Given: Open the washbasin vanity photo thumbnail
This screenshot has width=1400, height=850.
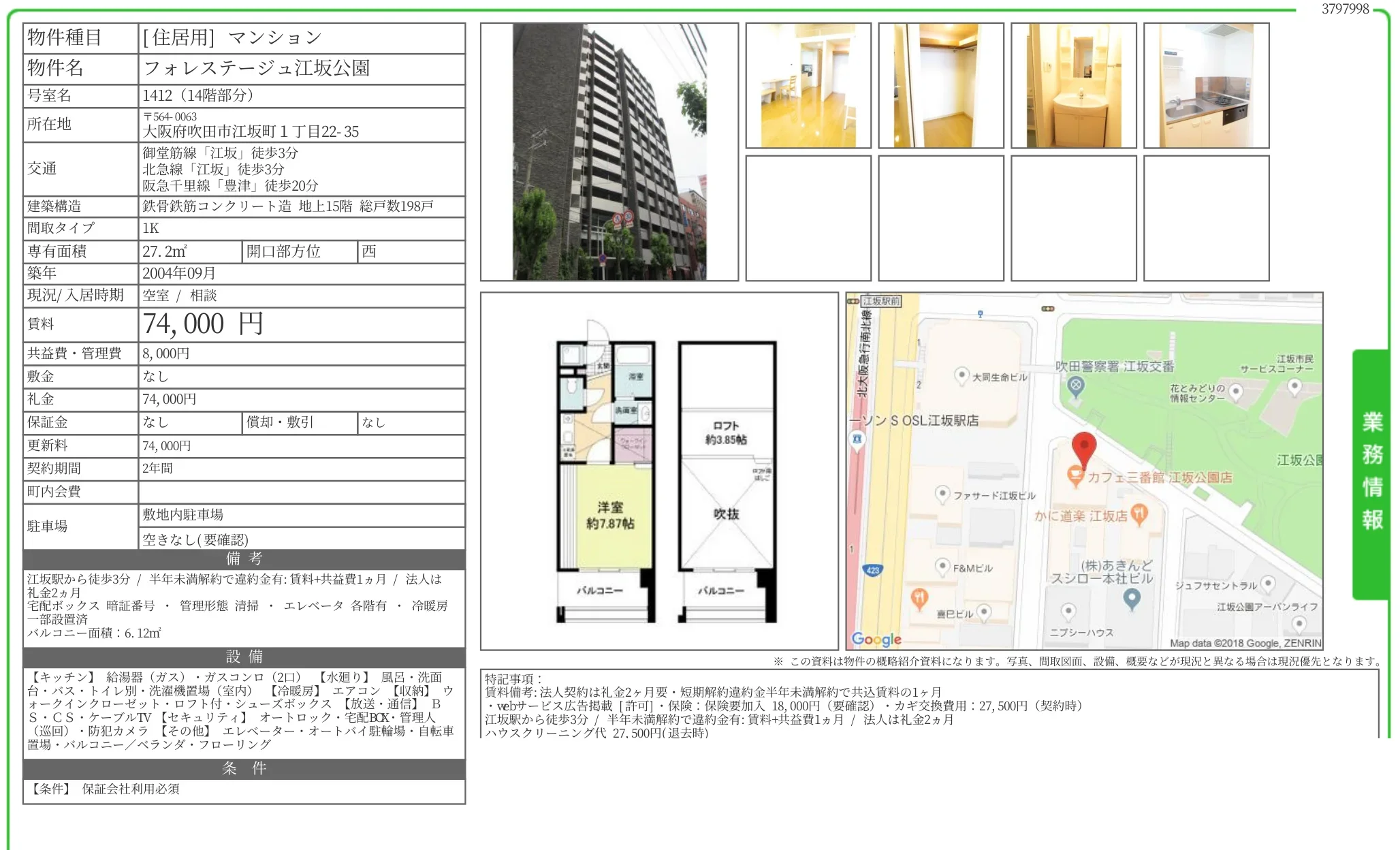Looking at the screenshot, I should coord(1073,86).
